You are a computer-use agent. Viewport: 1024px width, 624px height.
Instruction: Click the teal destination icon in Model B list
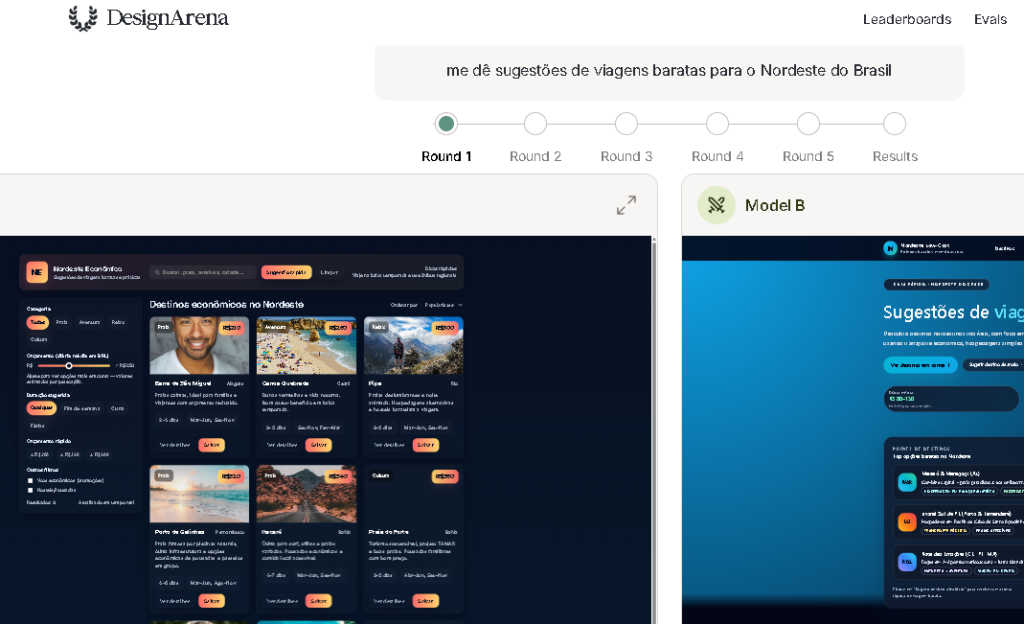coord(907,482)
